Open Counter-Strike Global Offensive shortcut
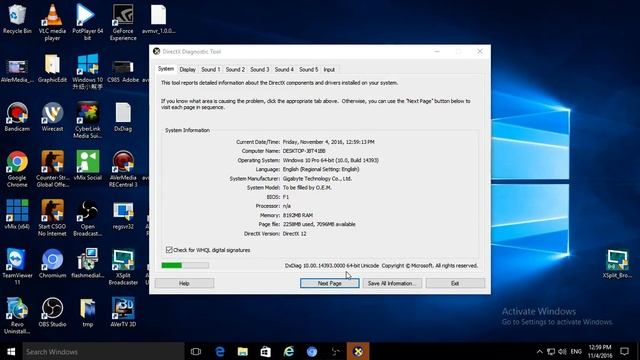 52,169
